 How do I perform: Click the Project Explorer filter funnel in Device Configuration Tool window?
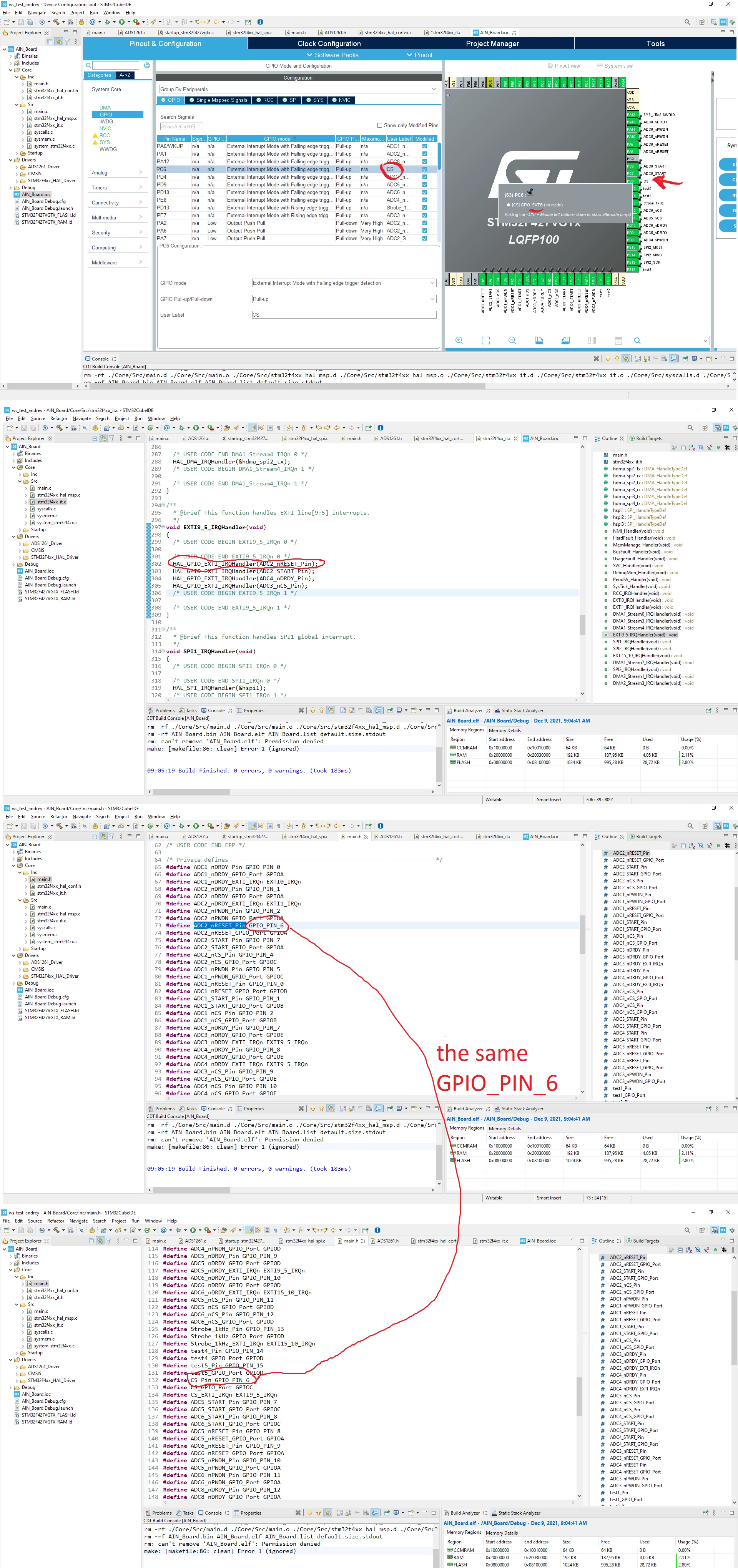tap(67, 42)
